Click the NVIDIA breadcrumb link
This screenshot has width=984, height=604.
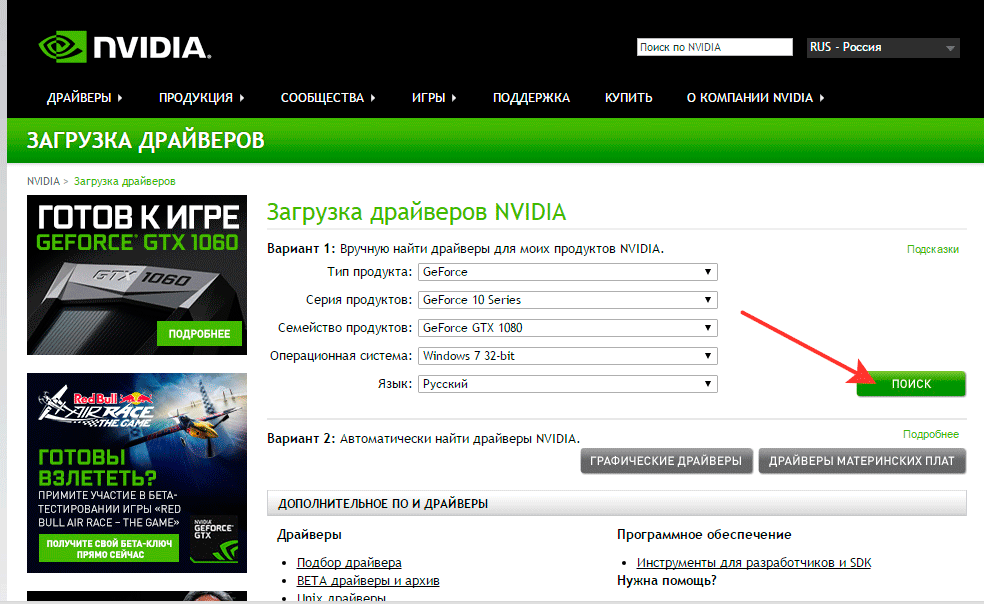tap(43, 181)
